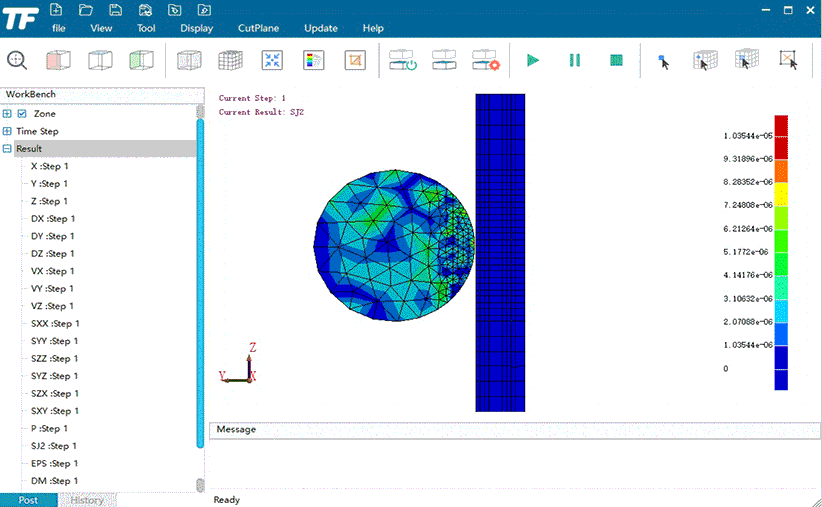This screenshot has width=822, height=507.
Task: Toggle the Zone checkbox
Action: [x=21, y=114]
